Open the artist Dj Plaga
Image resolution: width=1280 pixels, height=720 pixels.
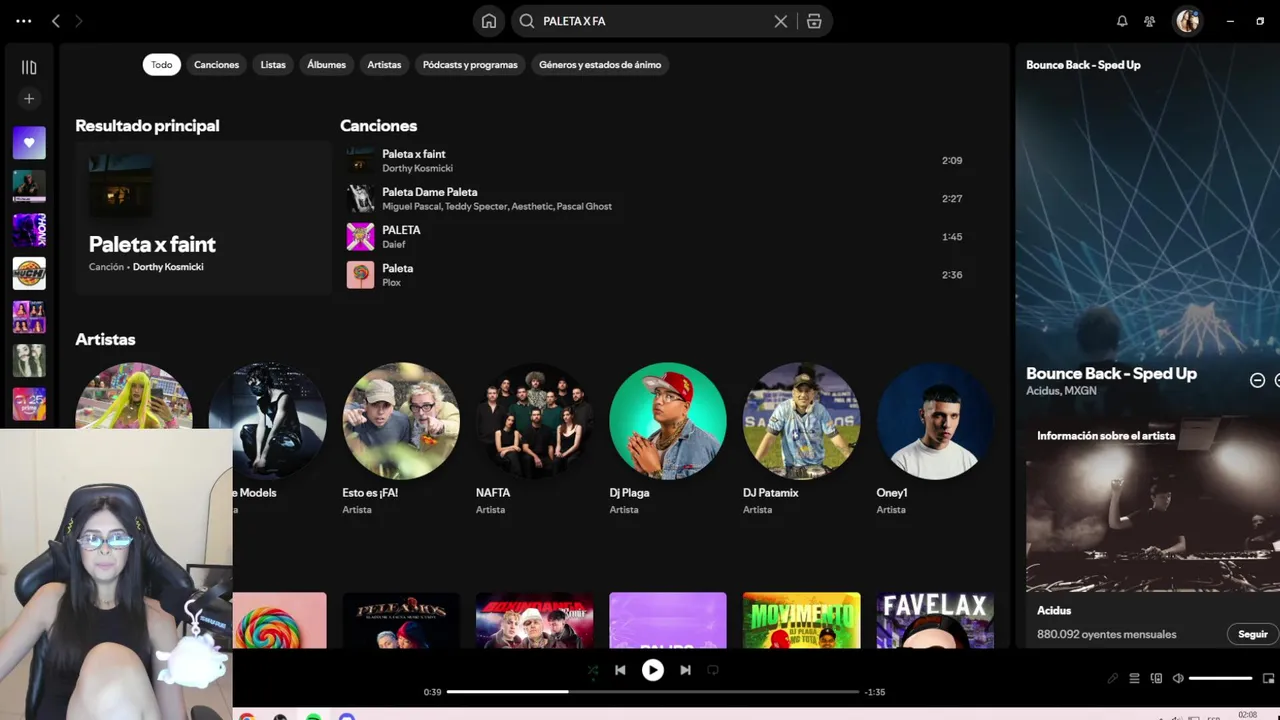click(x=668, y=438)
